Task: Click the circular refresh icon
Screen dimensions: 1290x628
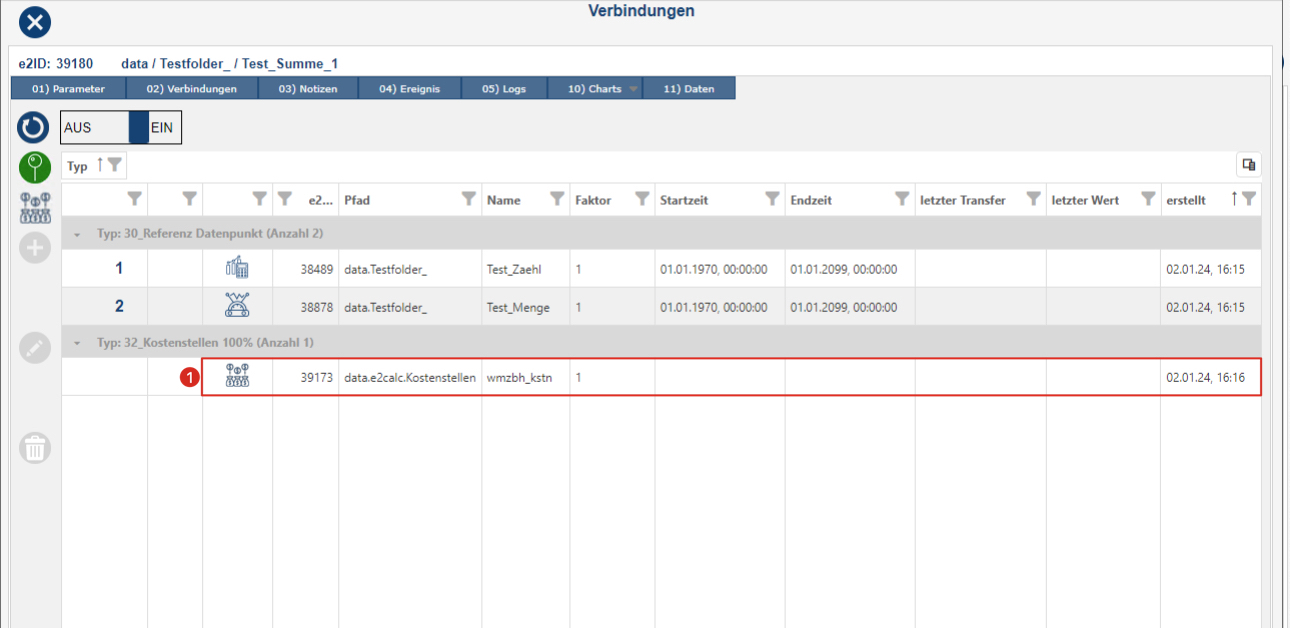Action: [34, 128]
